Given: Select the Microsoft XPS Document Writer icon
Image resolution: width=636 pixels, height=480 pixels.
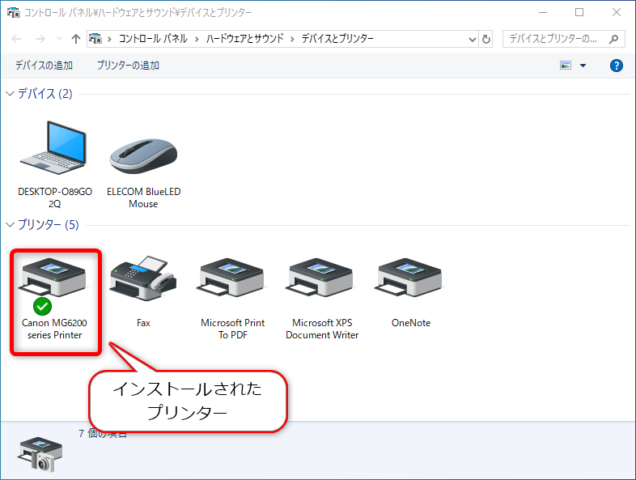Looking at the screenshot, I should [321, 278].
